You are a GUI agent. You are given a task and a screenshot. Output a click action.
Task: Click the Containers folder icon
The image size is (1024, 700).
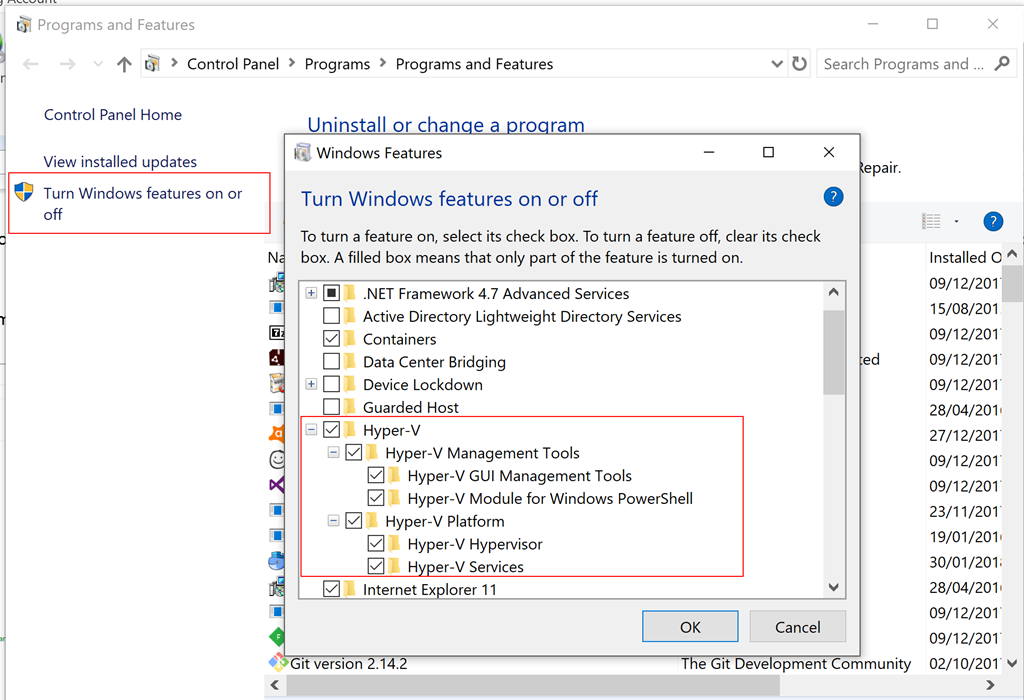(x=351, y=338)
